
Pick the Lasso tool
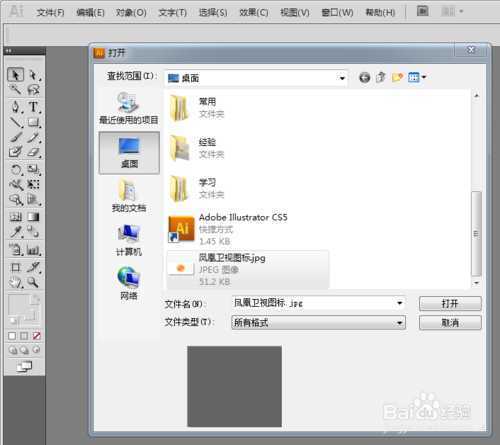point(33,90)
